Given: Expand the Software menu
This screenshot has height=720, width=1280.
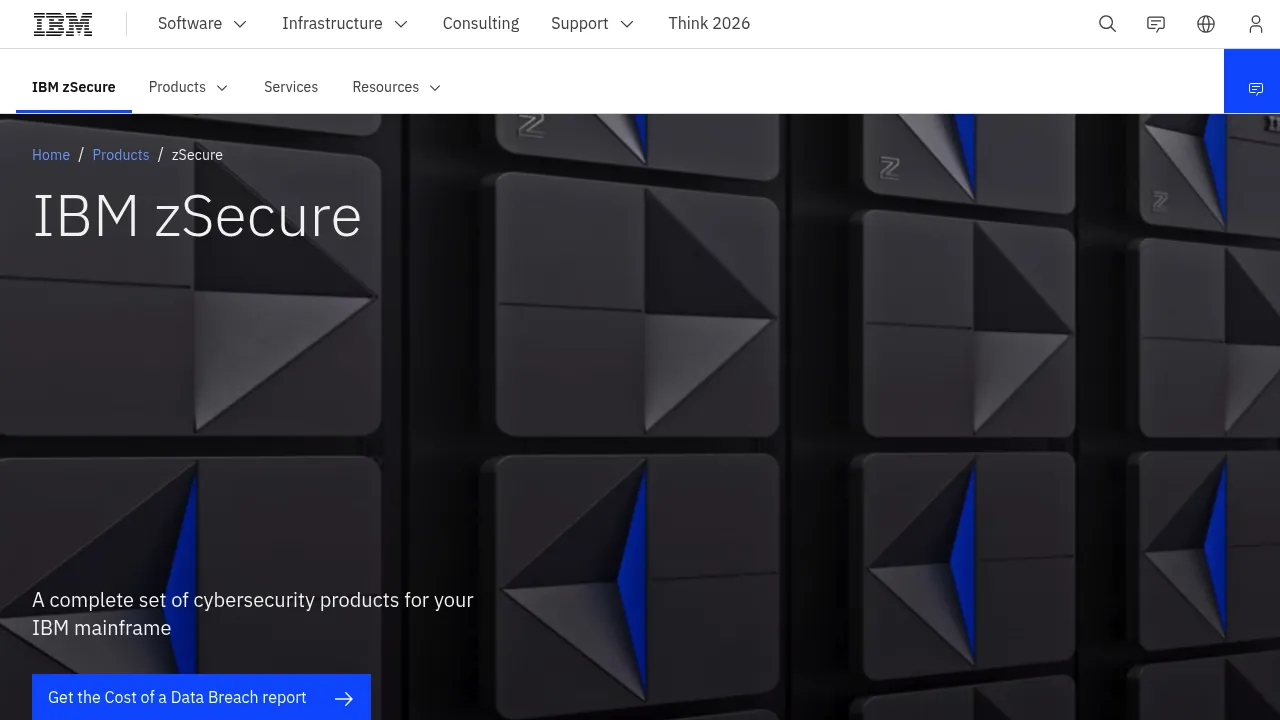Looking at the screenshot, I should [x=203, y=24].
